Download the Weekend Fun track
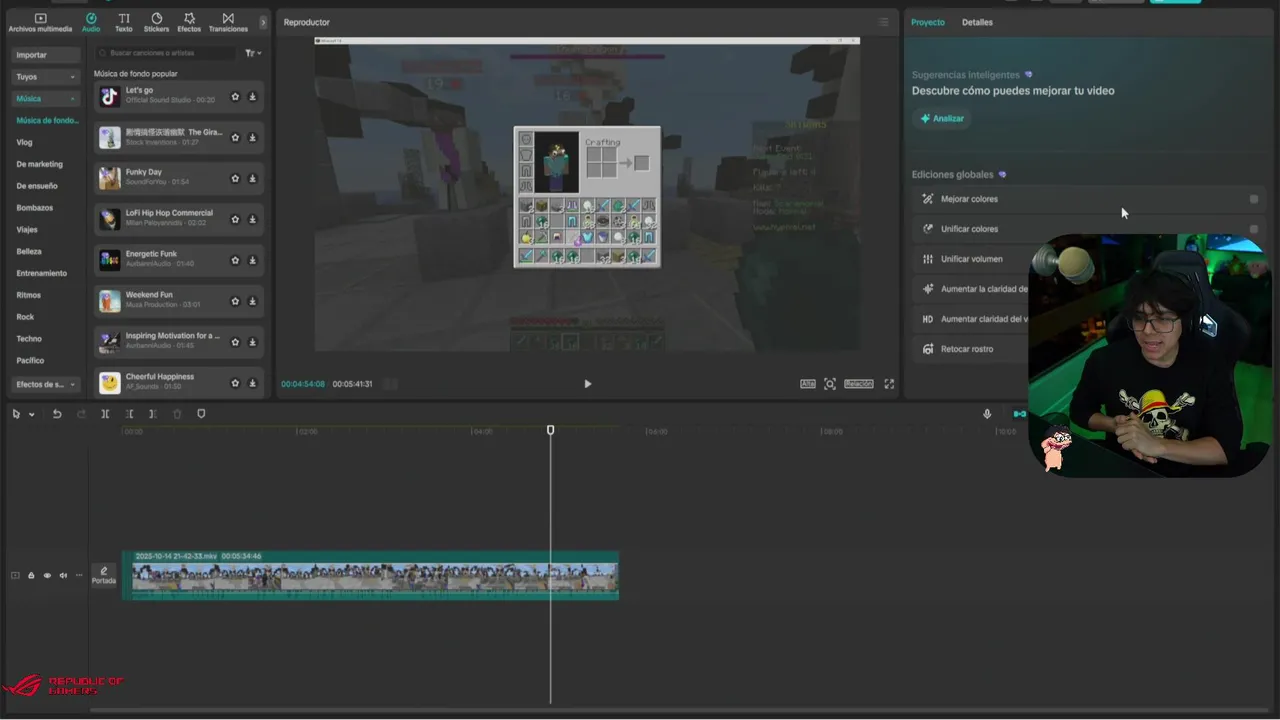 [252, 301]
